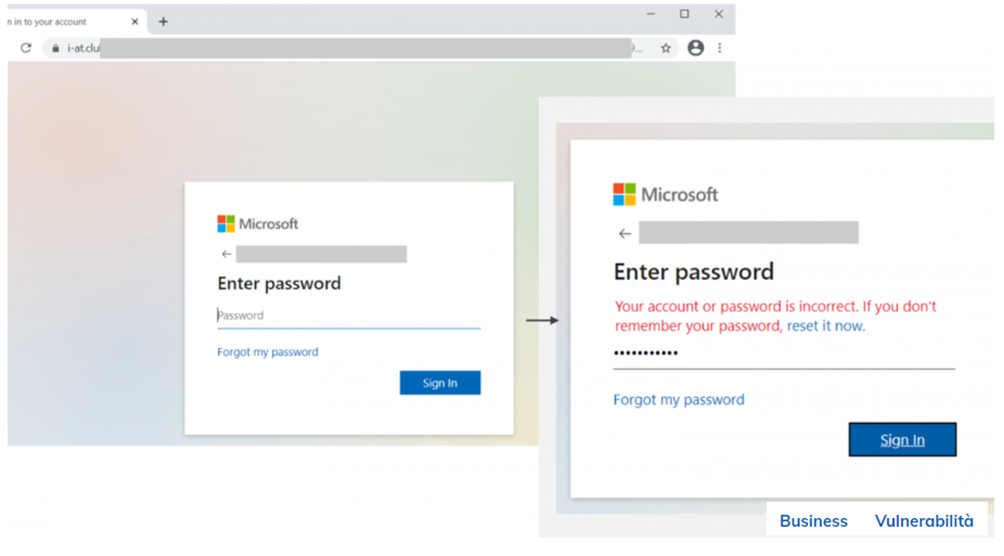Click back arrow in the empty-password login form
This screenshot has height=556, width=1004.
[x=226, y=254]
